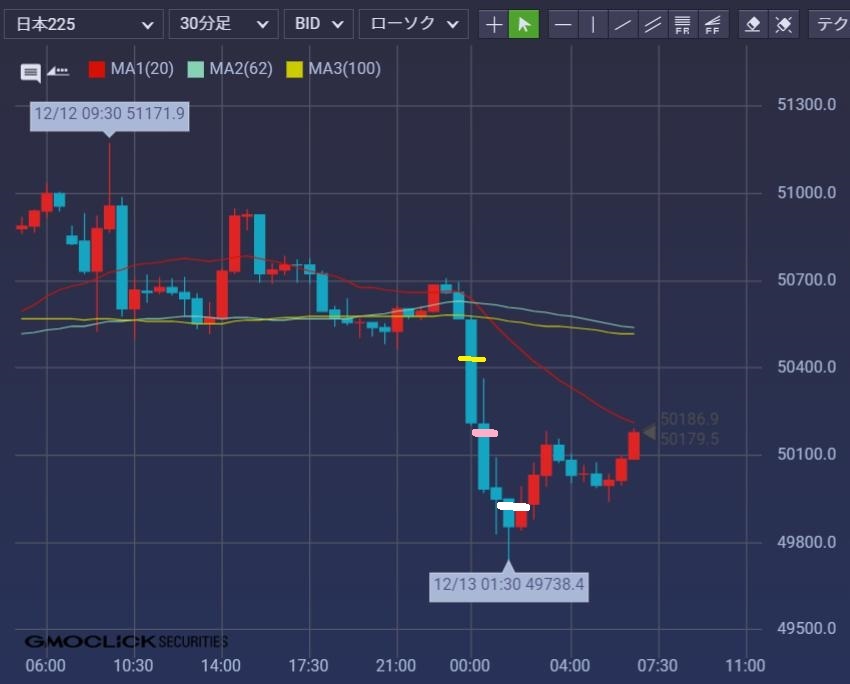This screenshot has height=684, width=850.
Task: Toggle the comment bubble icon in legend
Action: (x=31, y=72)
